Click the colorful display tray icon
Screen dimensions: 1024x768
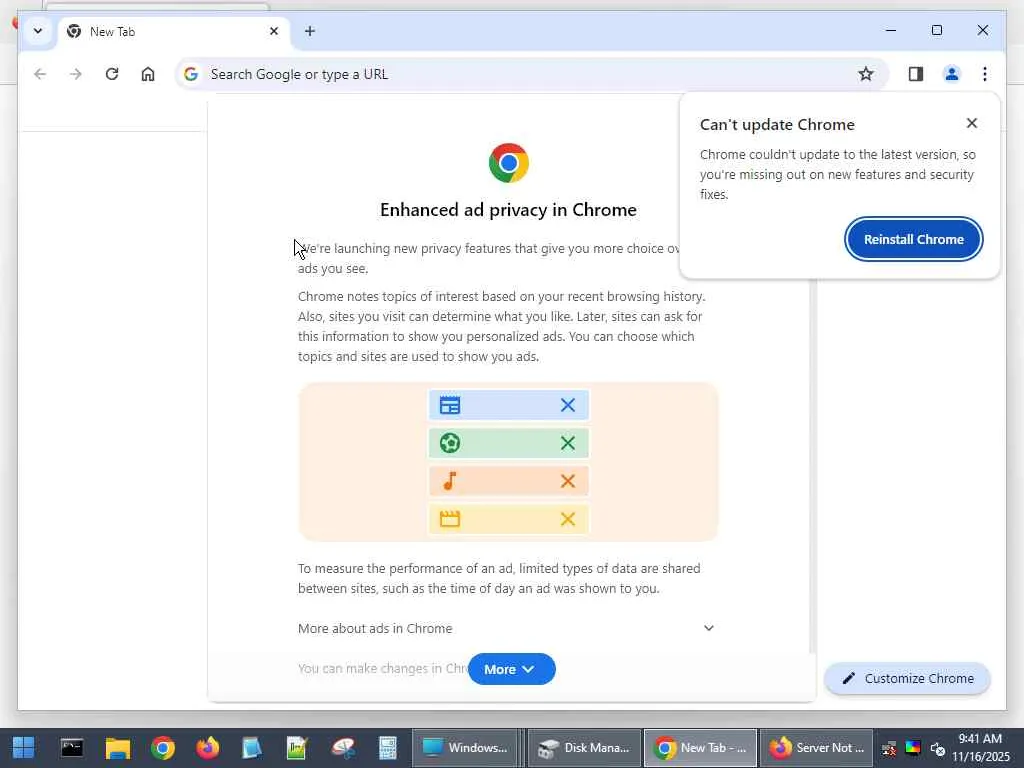click(913, 748)
